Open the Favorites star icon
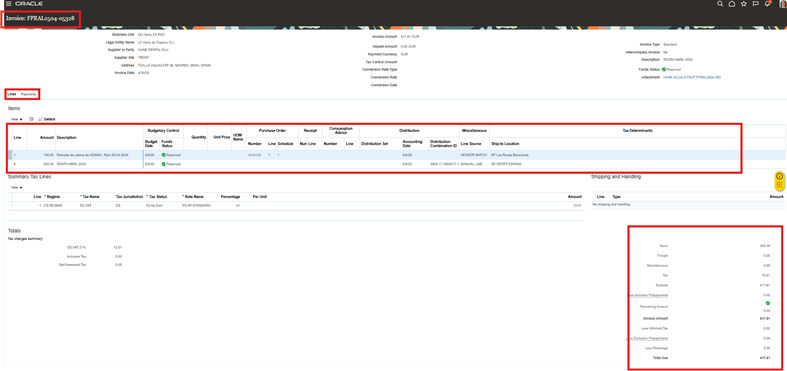The image size is (787, 371). [744, 4]
